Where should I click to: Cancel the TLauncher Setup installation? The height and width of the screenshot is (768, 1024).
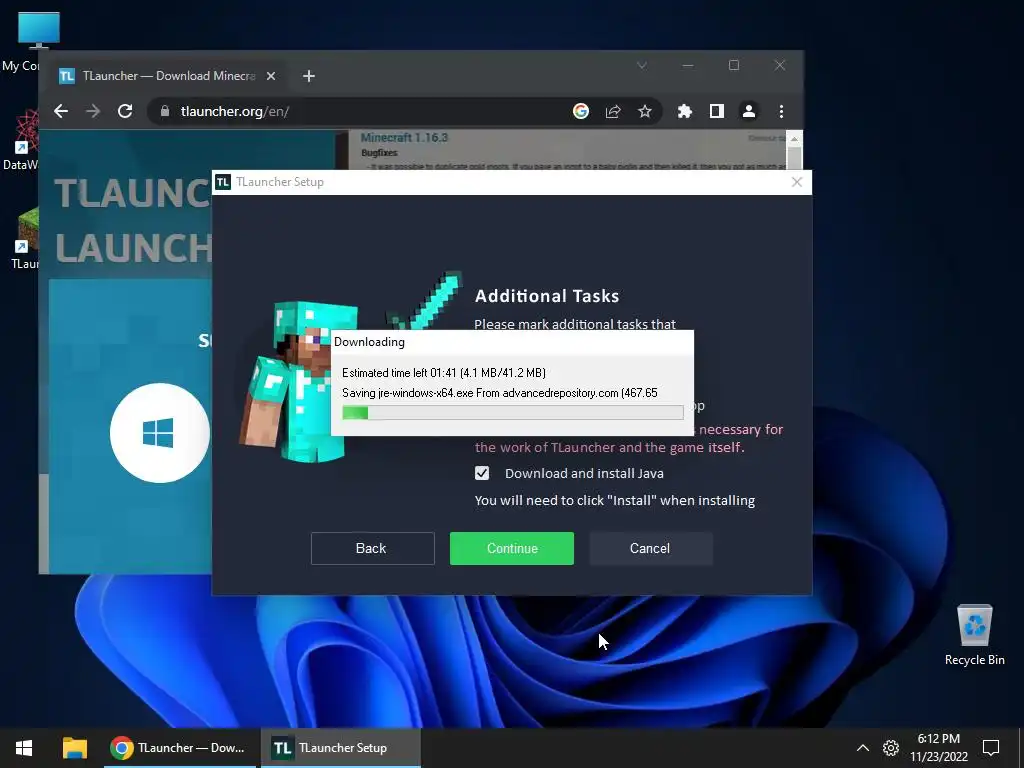point(650,548)
